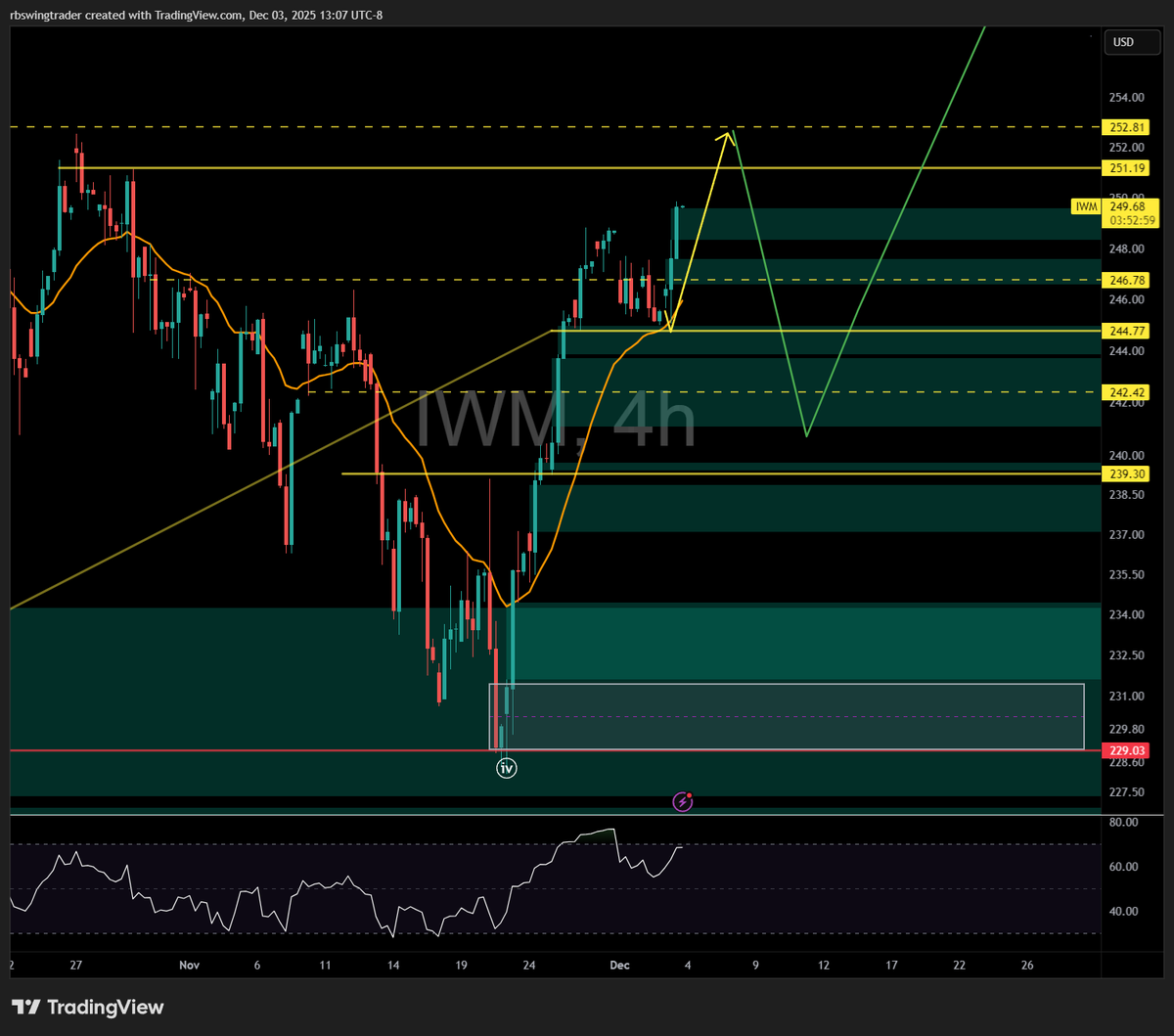
Task: Click the 22 date on the time axis
Action: [959, 965]
